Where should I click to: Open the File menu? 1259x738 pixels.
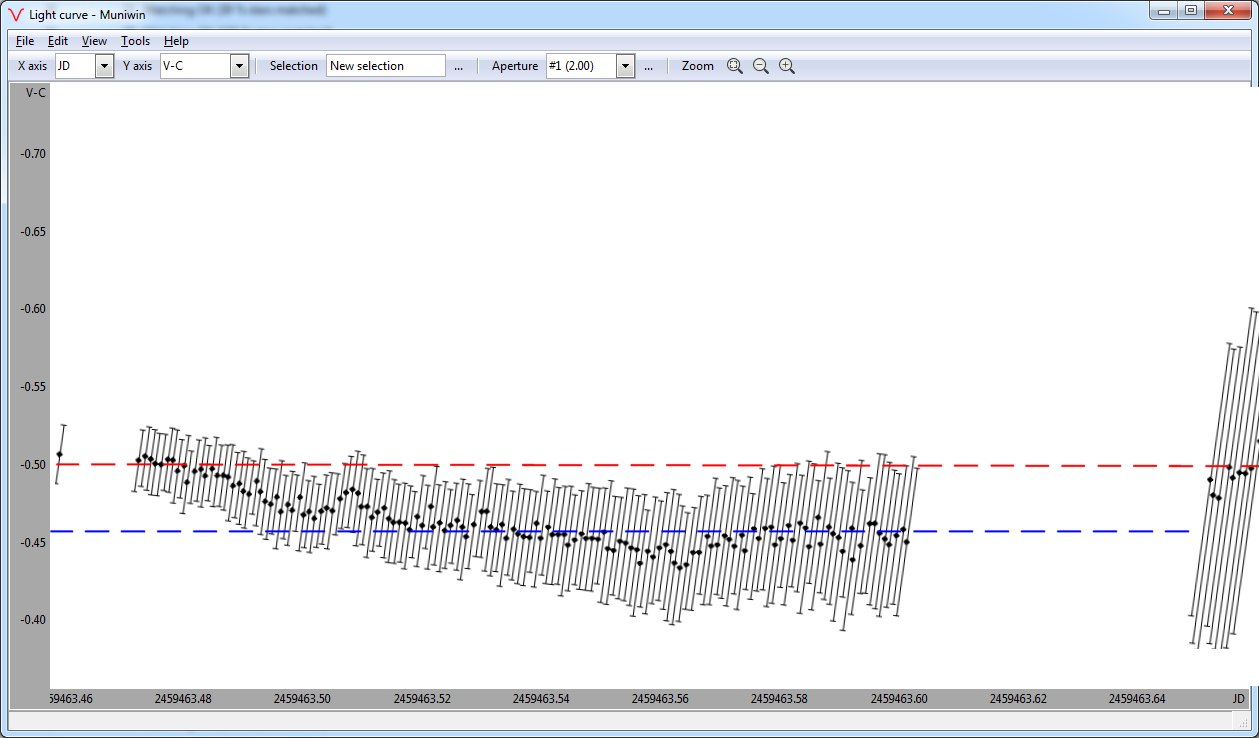(x=25, y=41)
